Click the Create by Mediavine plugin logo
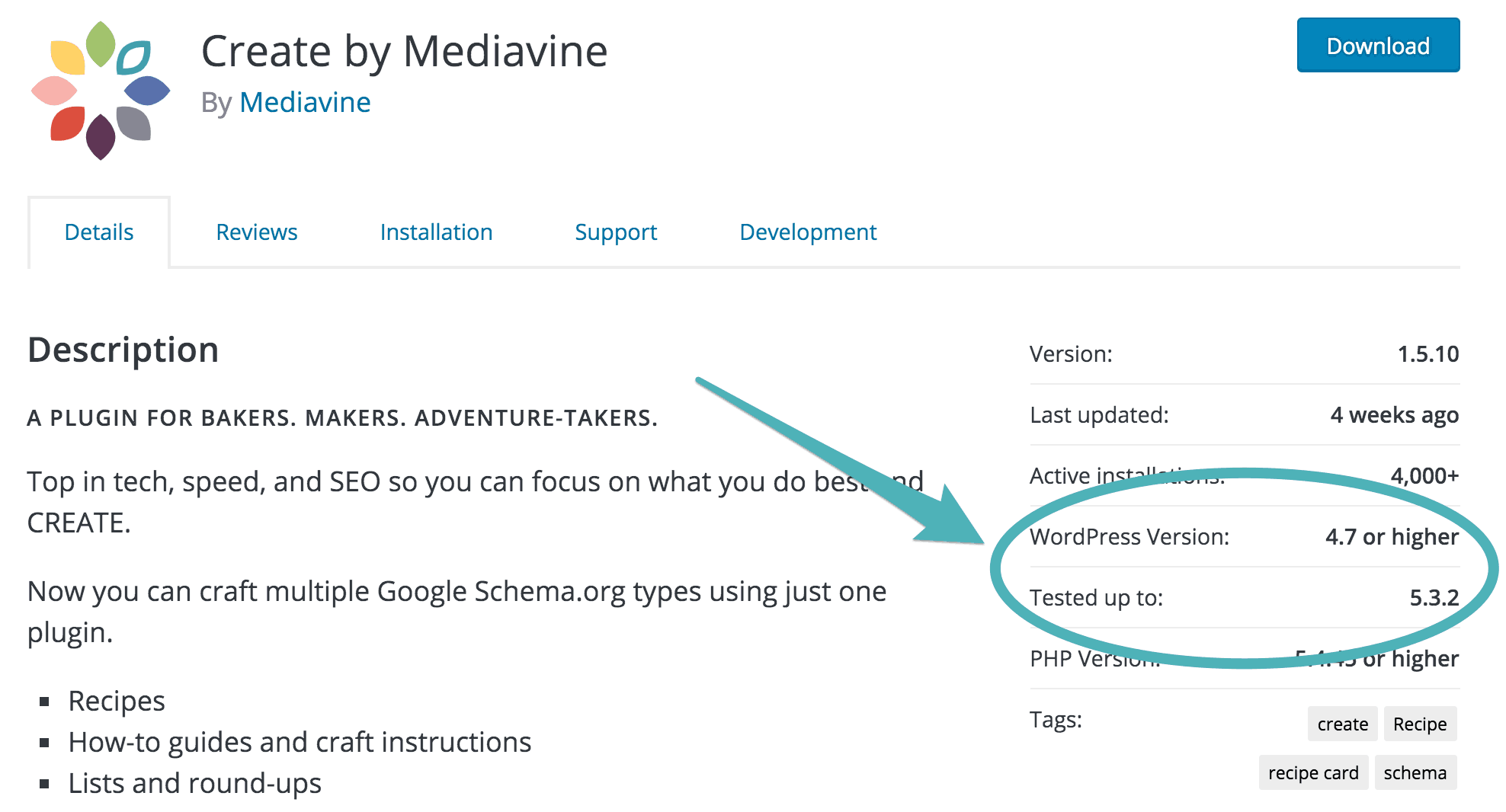The image size is (1506, 812). click(100, 90)
